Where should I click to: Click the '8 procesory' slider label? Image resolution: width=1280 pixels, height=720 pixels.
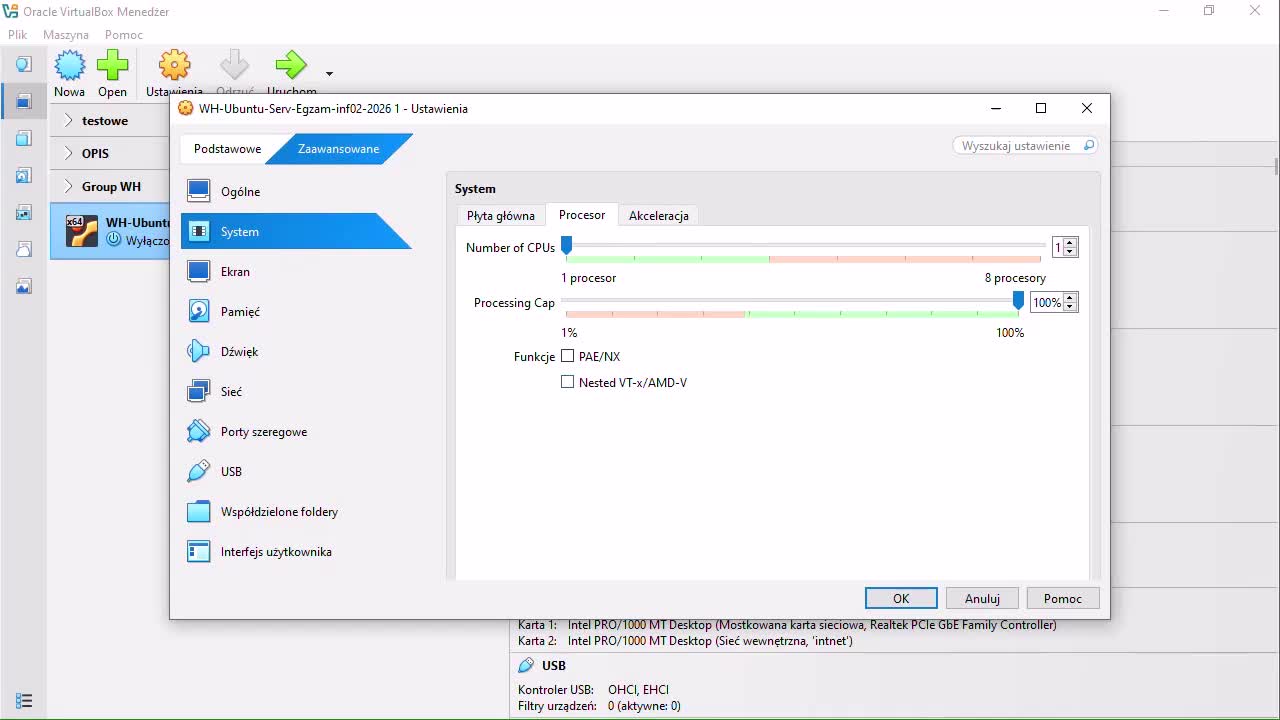(1015, 278)
